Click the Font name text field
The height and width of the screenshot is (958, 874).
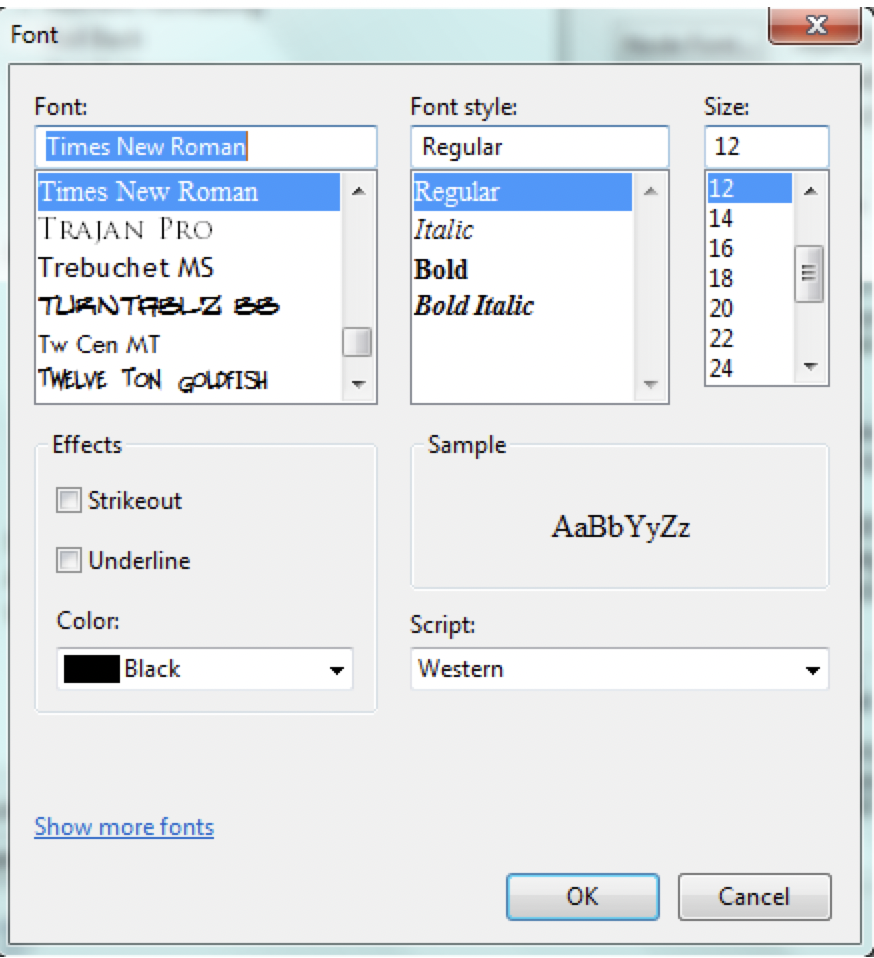pyautogui.click(x=205, y=147)
